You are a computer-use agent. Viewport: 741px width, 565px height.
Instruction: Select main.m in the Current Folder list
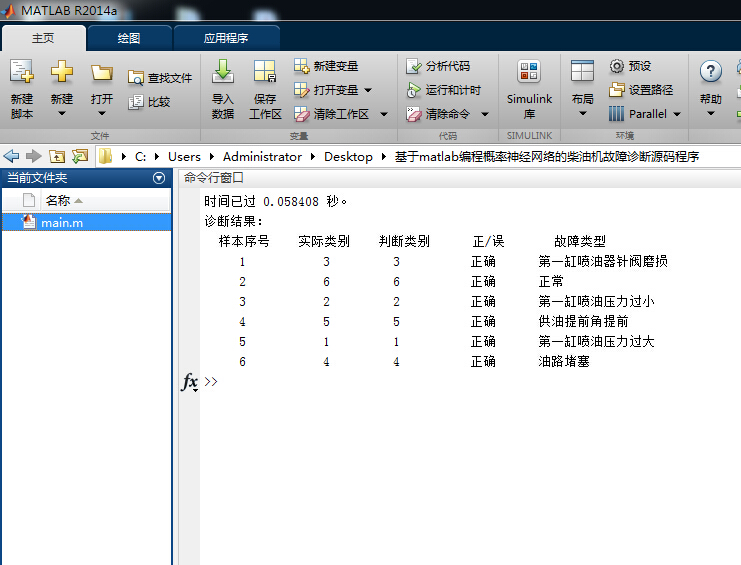click(86, 223)
